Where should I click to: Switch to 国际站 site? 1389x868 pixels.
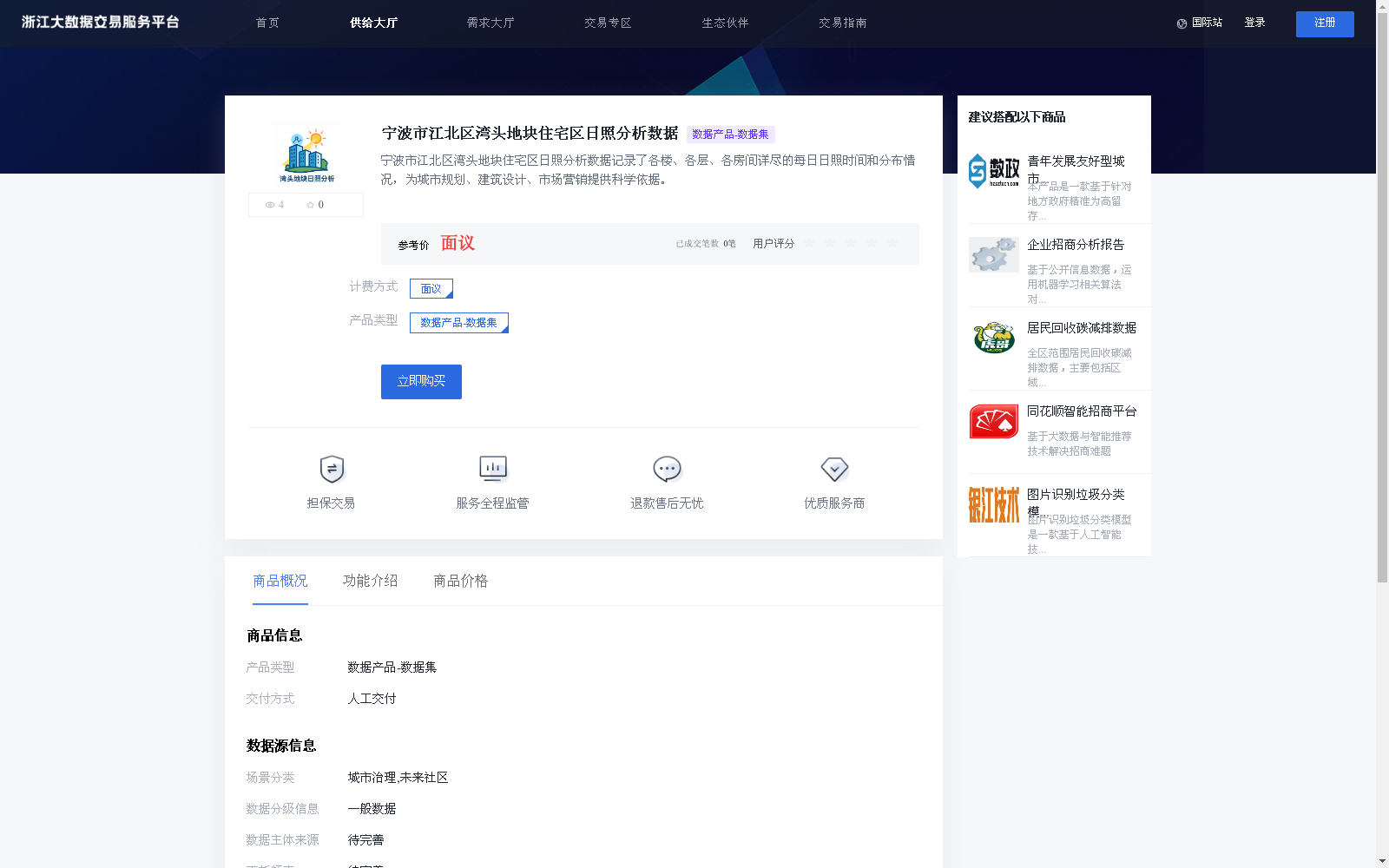click(x=1207, y=23)
